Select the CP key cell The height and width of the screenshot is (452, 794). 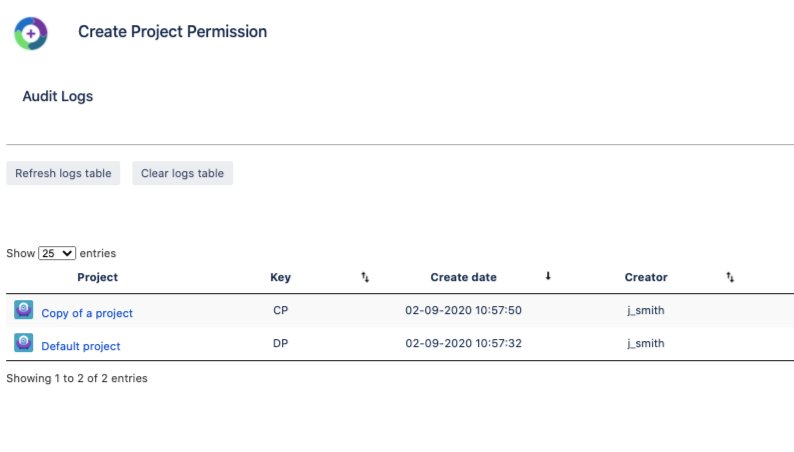click(x=280, y=311)
